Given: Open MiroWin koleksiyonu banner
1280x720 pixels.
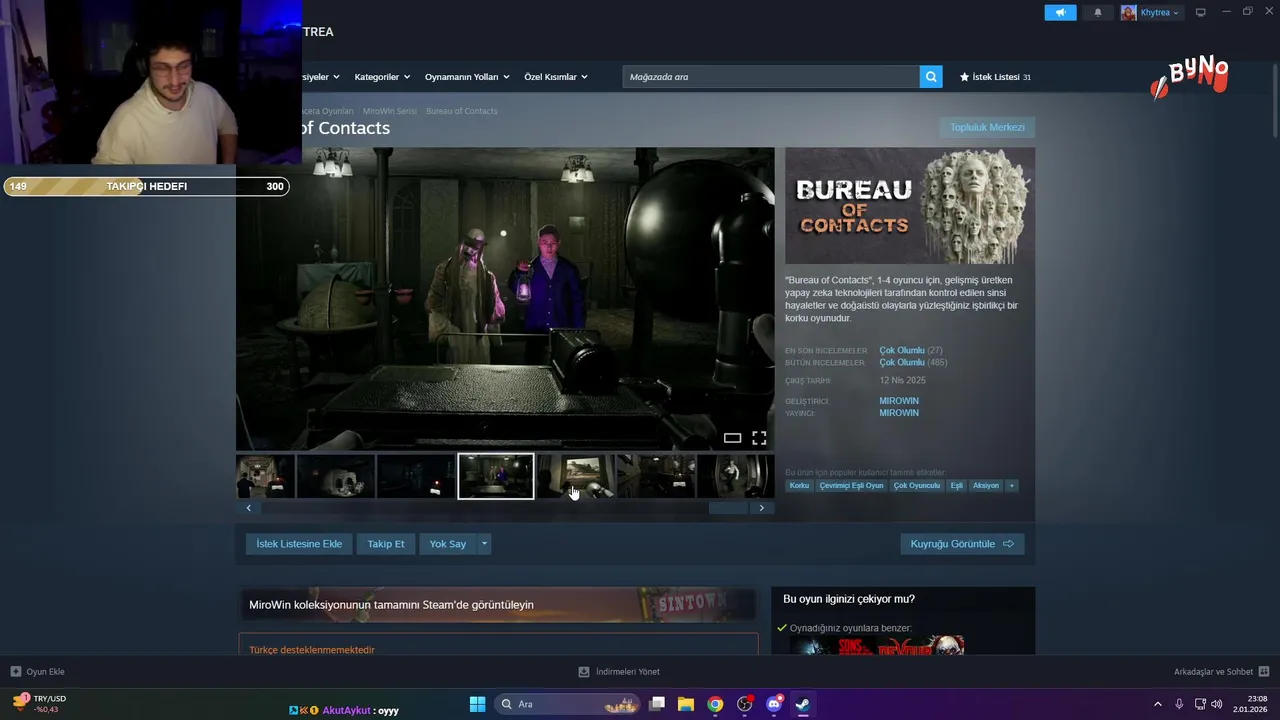Looking at the screenshot, I should click(497, 605).
